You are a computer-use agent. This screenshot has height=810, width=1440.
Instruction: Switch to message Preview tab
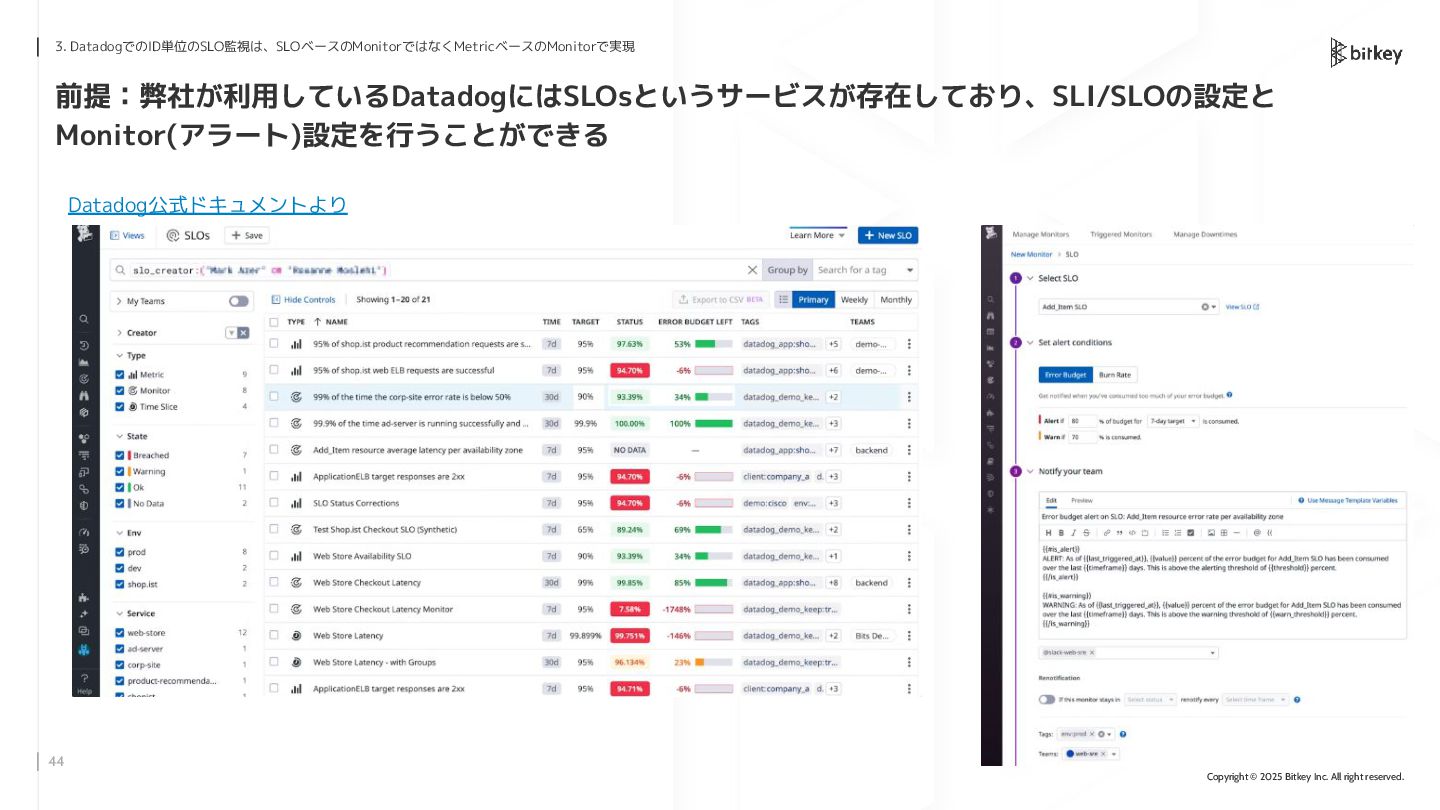coord(1082,500)
